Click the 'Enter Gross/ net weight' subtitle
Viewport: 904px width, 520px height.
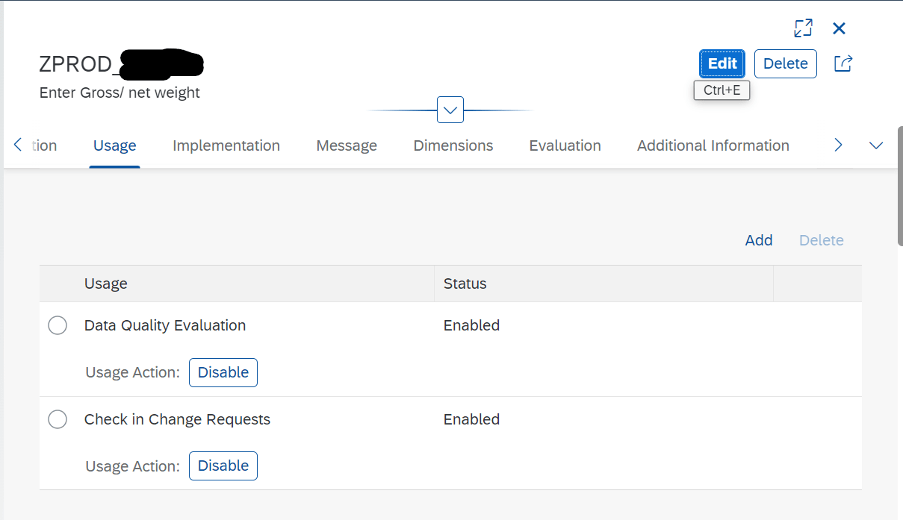pos(119,93)
